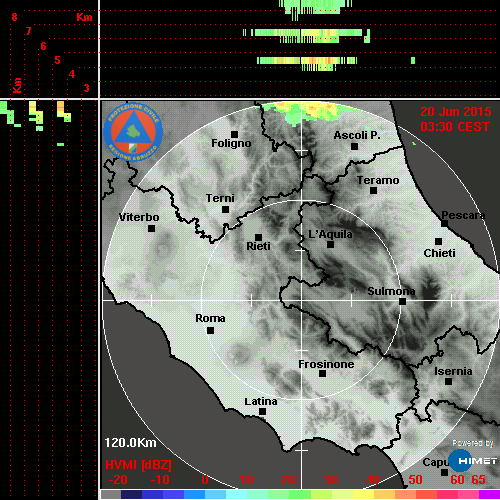Click the 65 value on the dBZ scale
The height and width of the screenshot is (500, 500).
pos(478,480)
